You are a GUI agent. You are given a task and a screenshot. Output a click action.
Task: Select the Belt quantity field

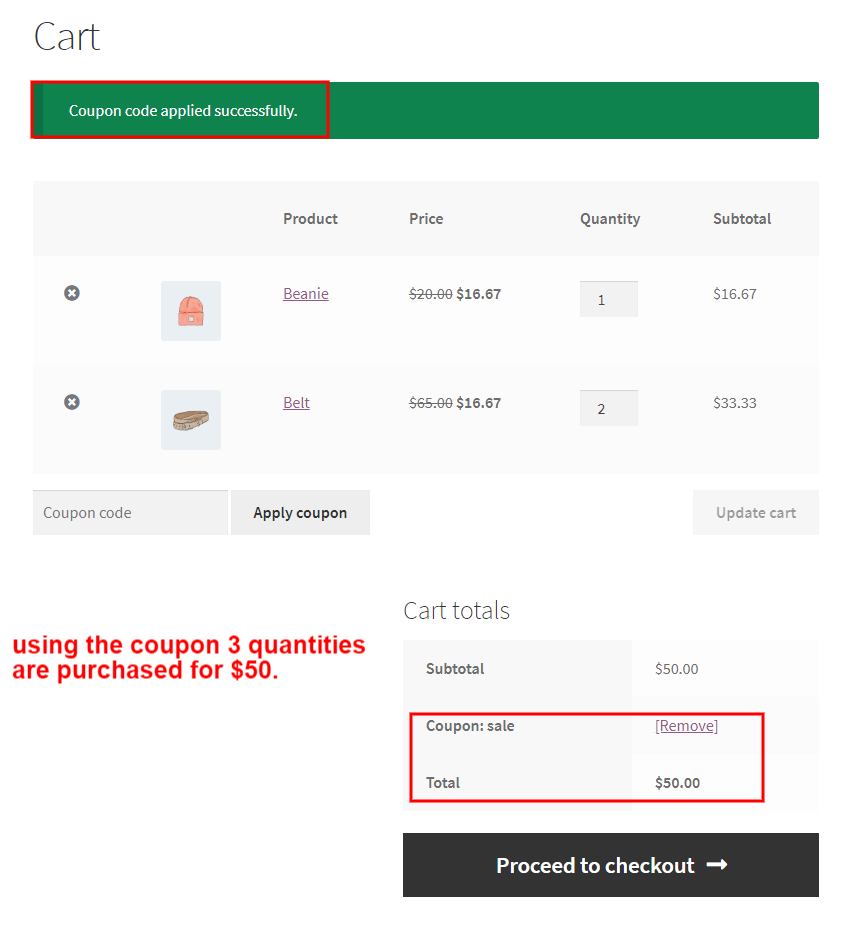point(608,407)
